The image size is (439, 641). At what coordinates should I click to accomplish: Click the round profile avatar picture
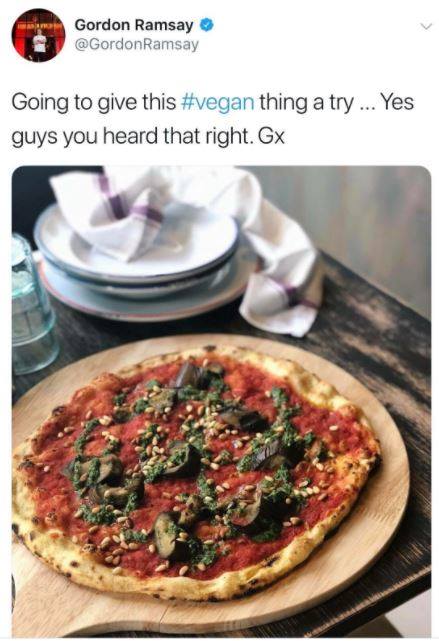38,35
